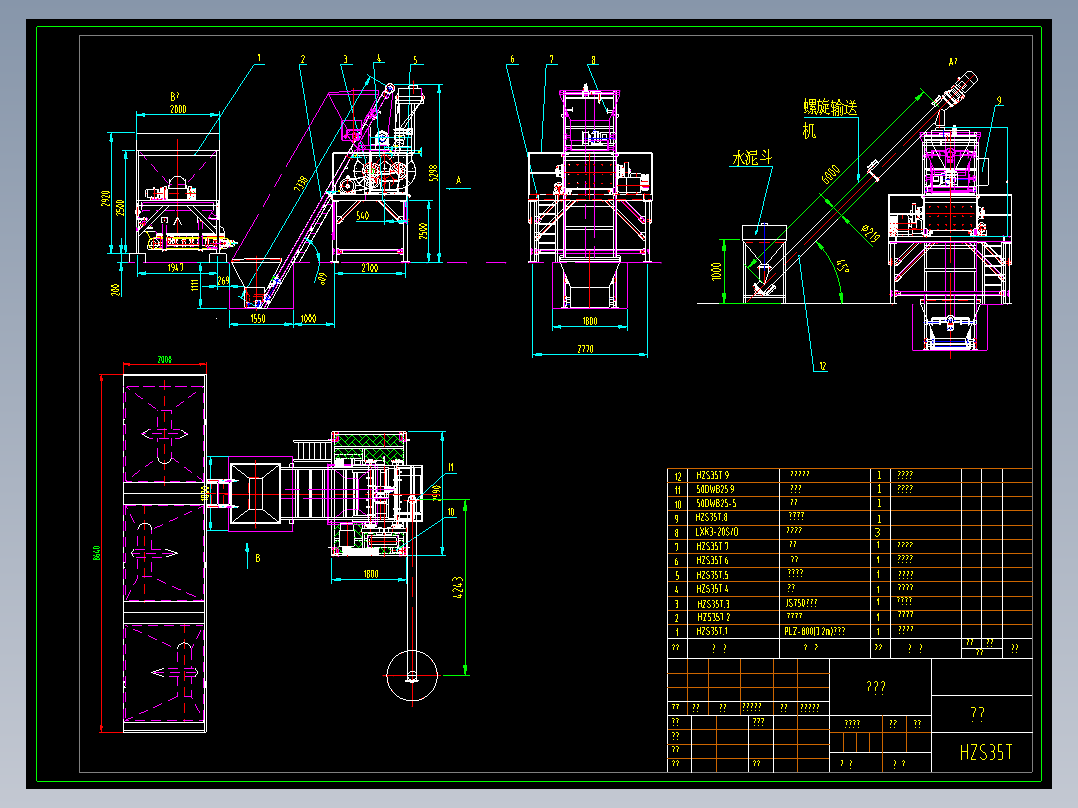Click callout number 11 in plan view
This screenshot has height=808, width=1078.
click(451, 468)
